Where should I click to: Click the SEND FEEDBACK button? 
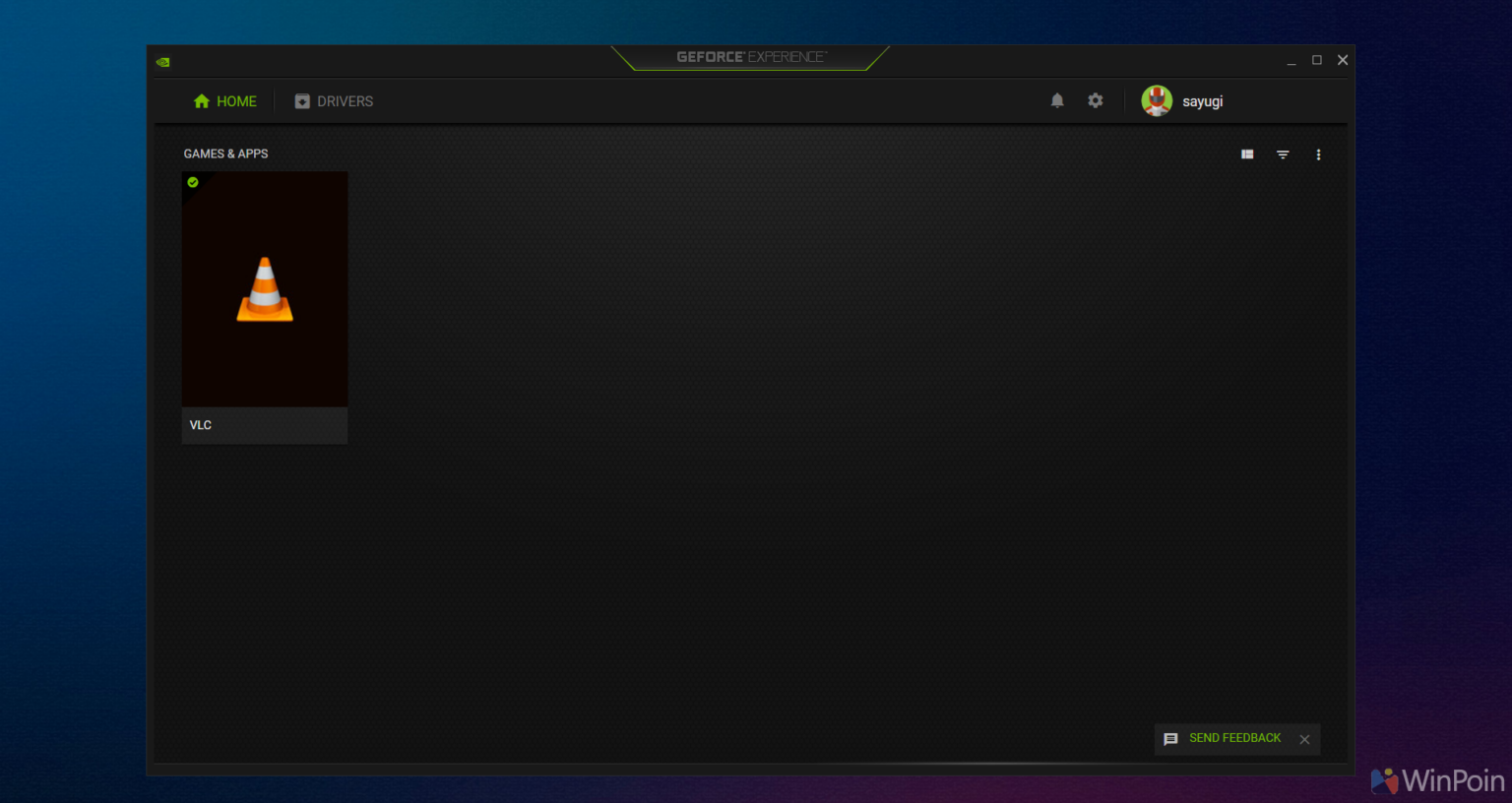coord(1234,738)
